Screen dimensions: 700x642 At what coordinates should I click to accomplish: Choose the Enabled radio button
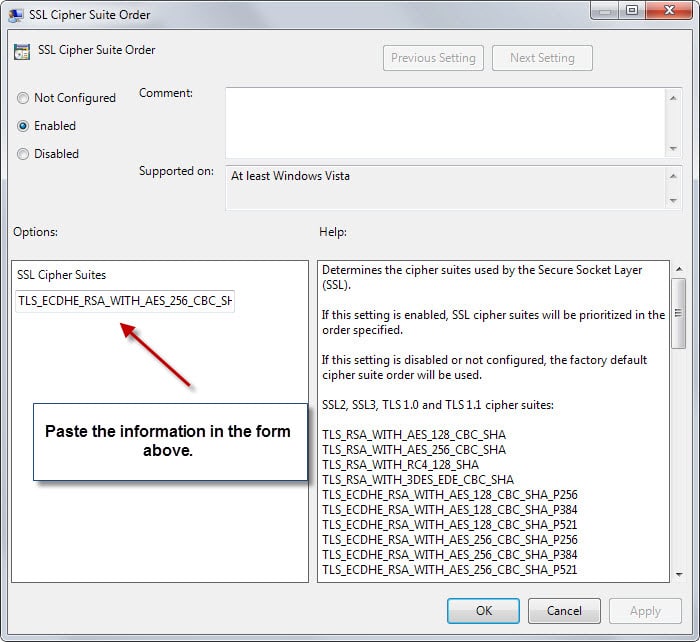click(23, 126)
